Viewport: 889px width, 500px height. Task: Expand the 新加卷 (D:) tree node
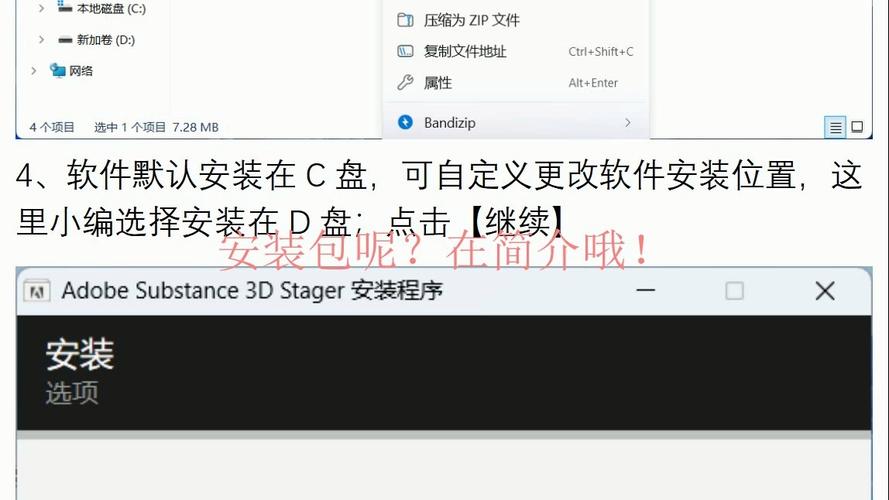click(x=41, y=40)
